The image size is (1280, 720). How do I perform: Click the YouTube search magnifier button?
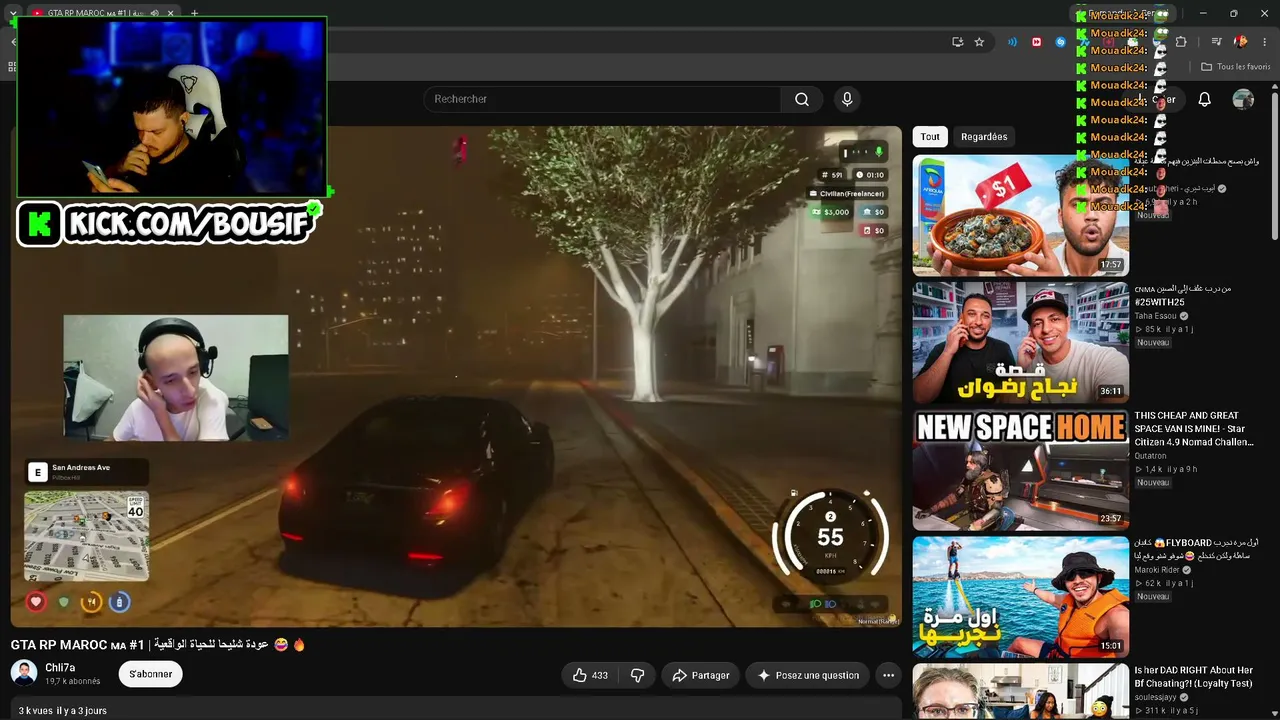(x=802, y=99)
